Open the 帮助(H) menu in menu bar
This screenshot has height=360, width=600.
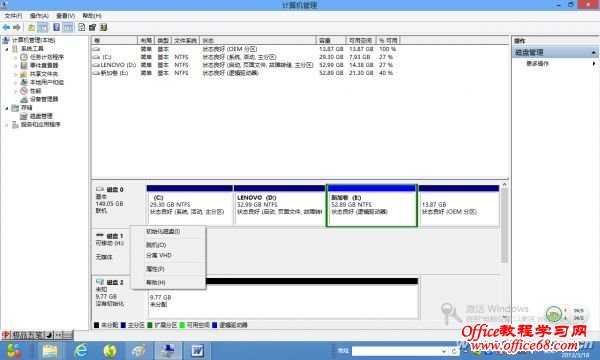(x=92, y=16)
